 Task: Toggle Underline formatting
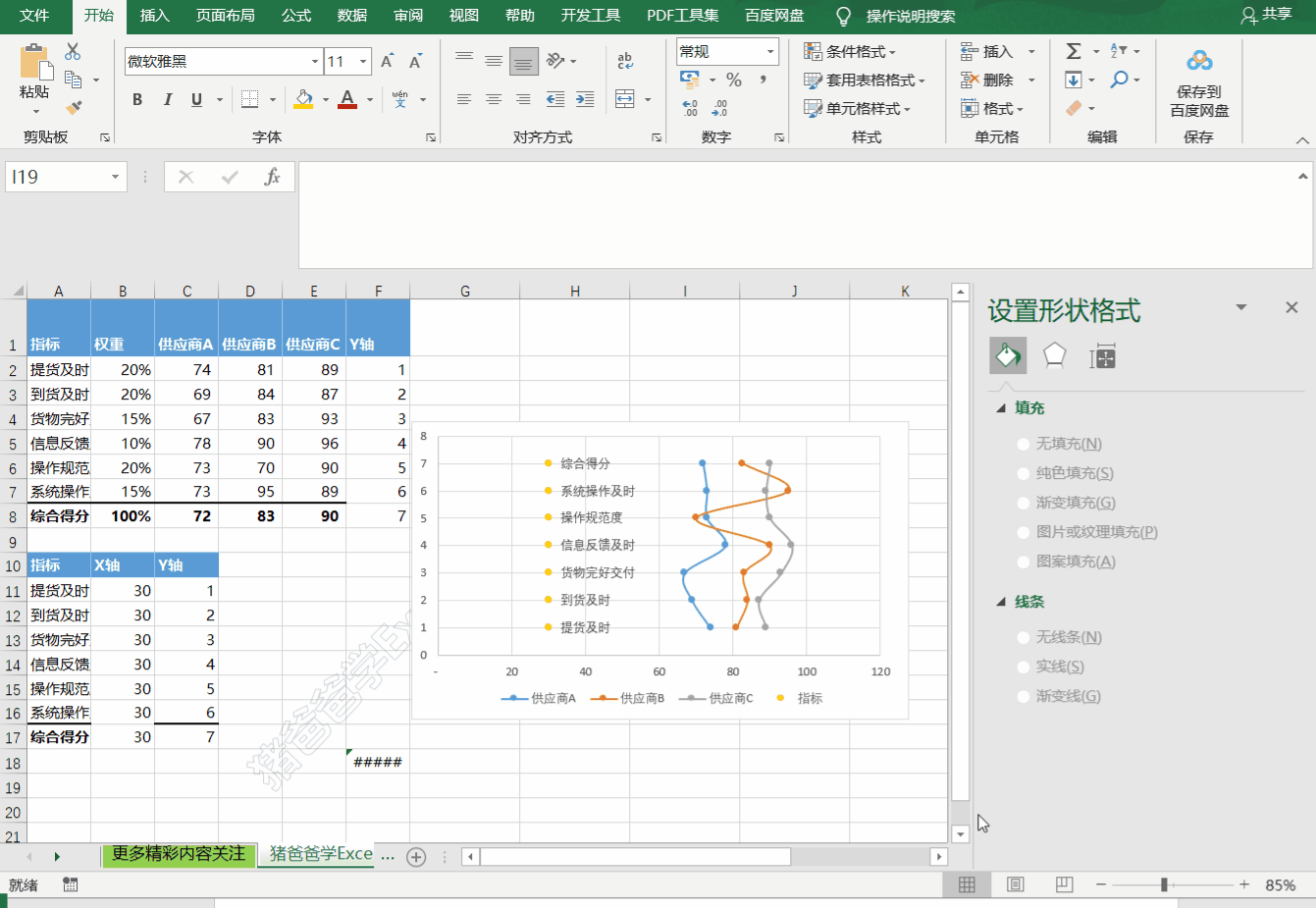pos(196,99)
